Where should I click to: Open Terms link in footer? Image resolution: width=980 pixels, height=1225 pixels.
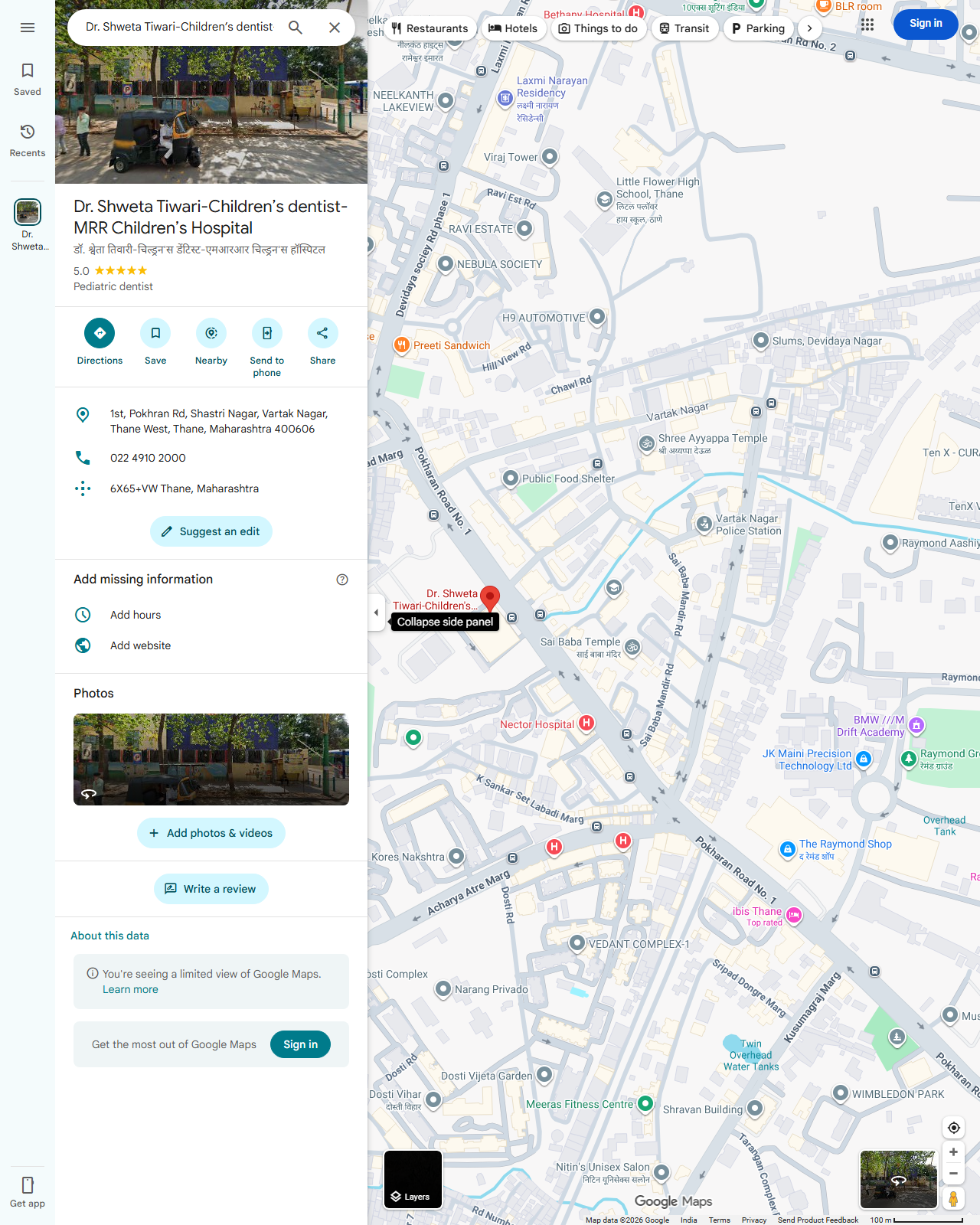719,1220
